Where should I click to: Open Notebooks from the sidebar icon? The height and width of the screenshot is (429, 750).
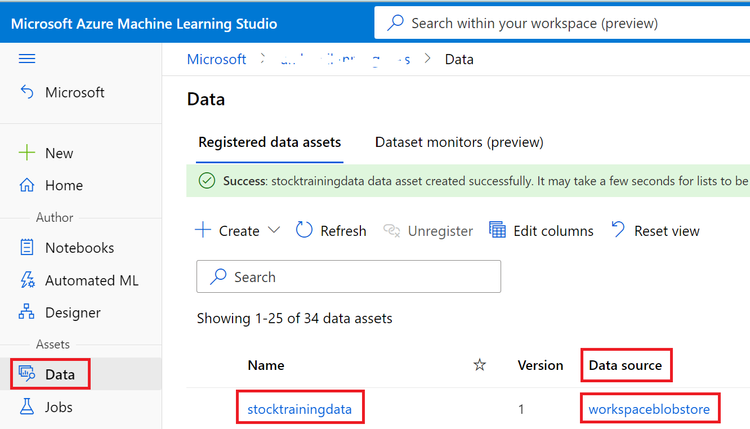point(27,248)
